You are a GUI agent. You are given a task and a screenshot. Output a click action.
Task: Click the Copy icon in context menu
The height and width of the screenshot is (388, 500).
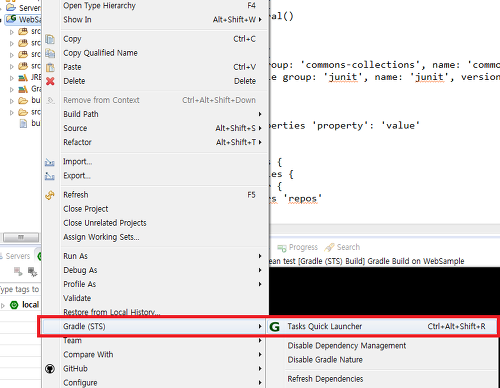[50, 39]
